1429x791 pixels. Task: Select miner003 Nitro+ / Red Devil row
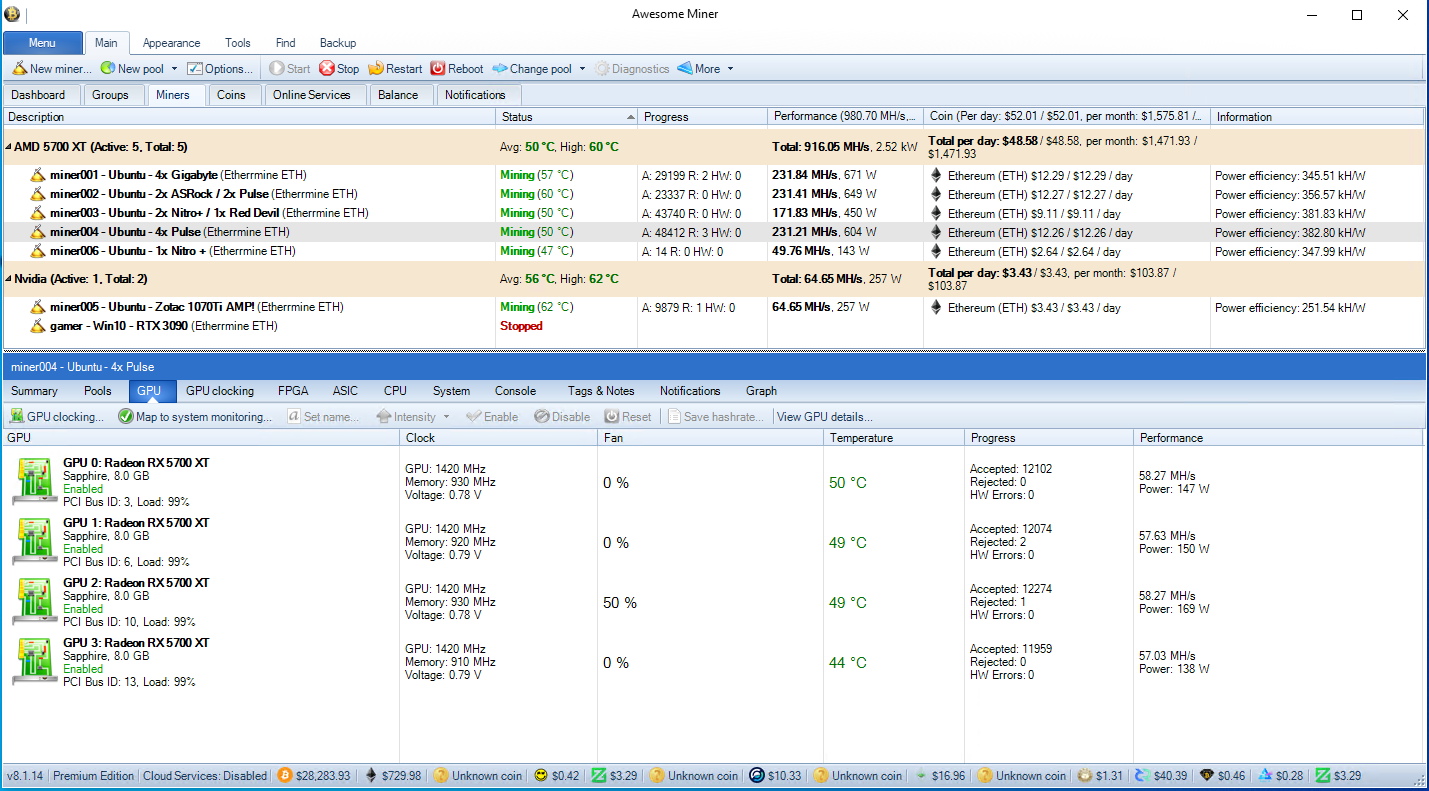(714, 213)
